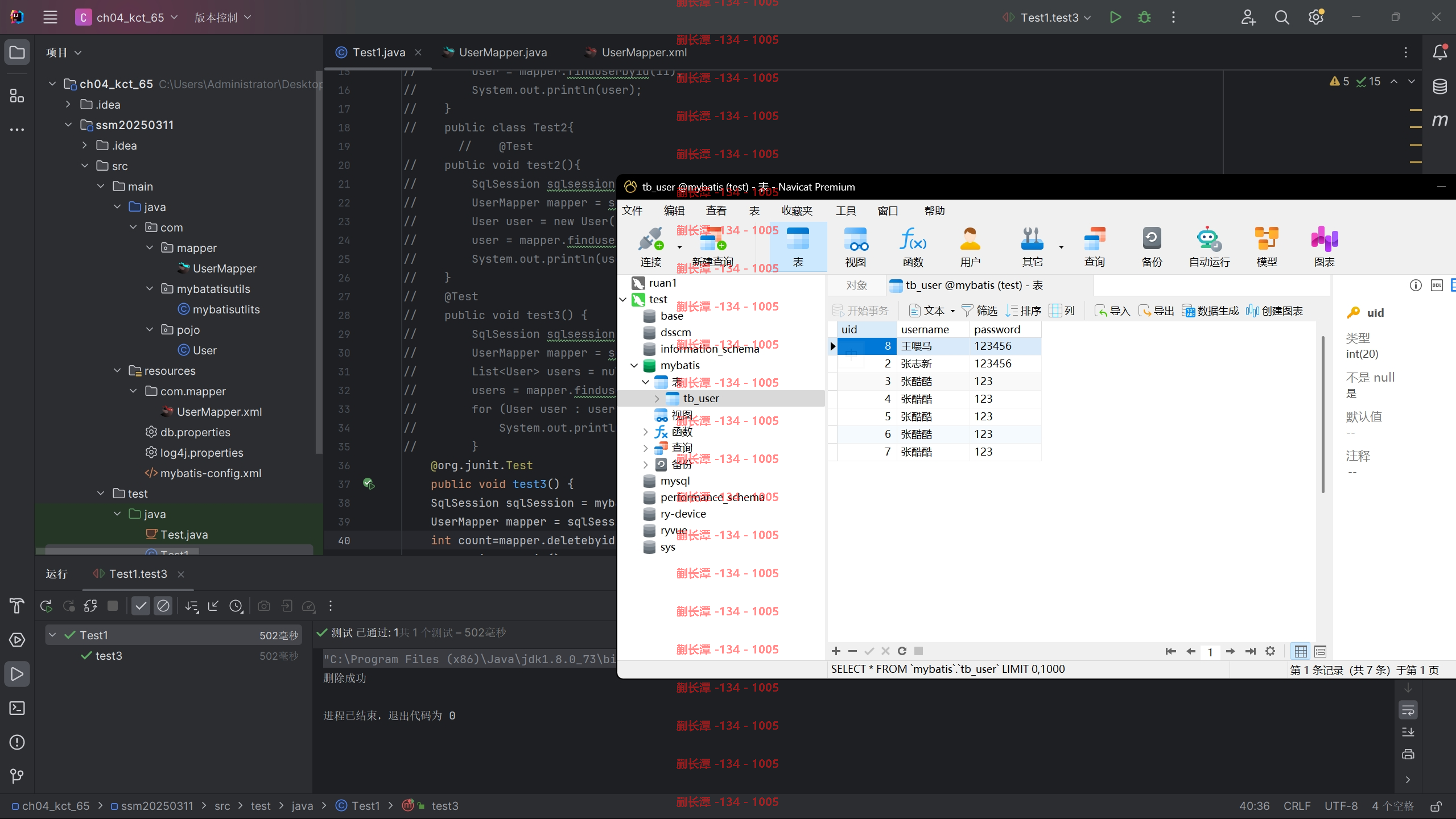Run Test1.test3 with the green play icon

coord(1115,18)
